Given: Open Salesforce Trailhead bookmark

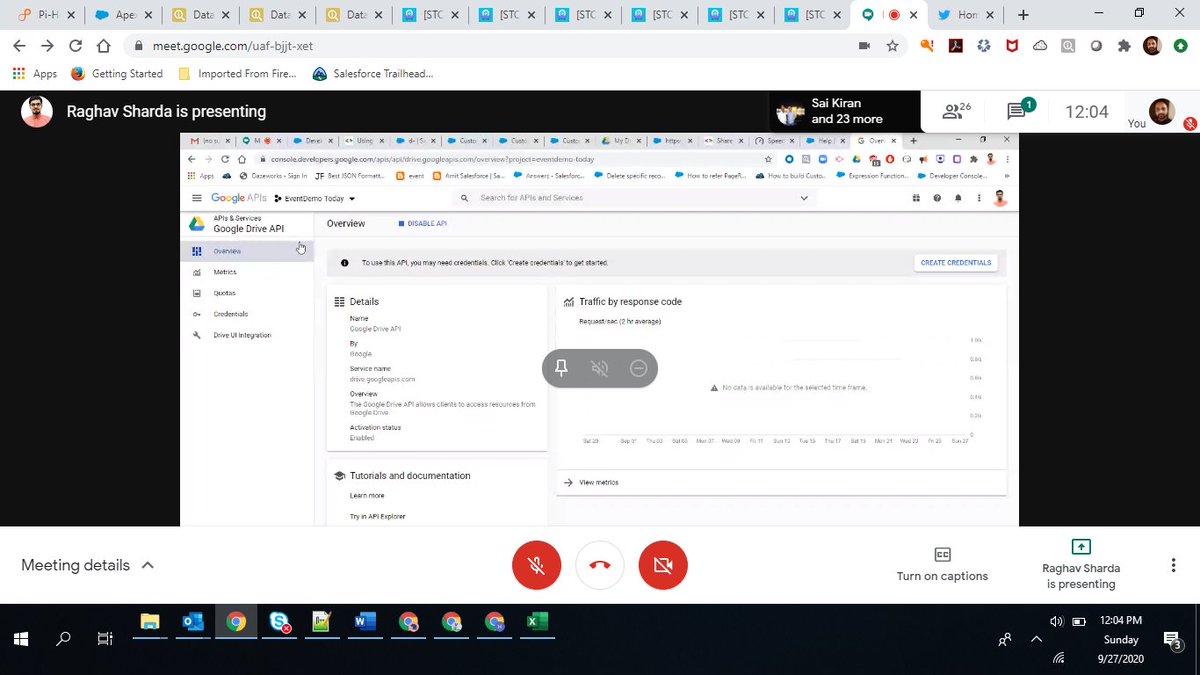Looking at the screenshot, I should tap(372, 74).
